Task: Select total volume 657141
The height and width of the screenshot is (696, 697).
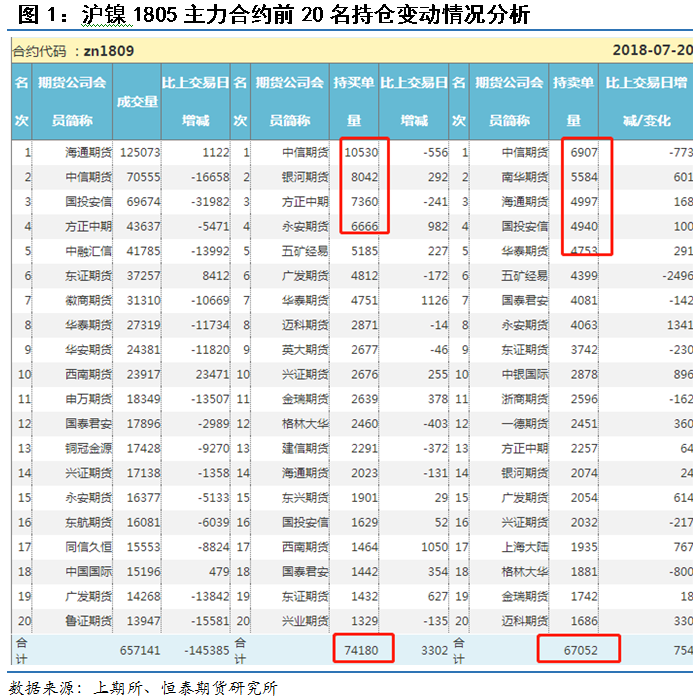Action: pyautogui.click(x=140, y=651)
